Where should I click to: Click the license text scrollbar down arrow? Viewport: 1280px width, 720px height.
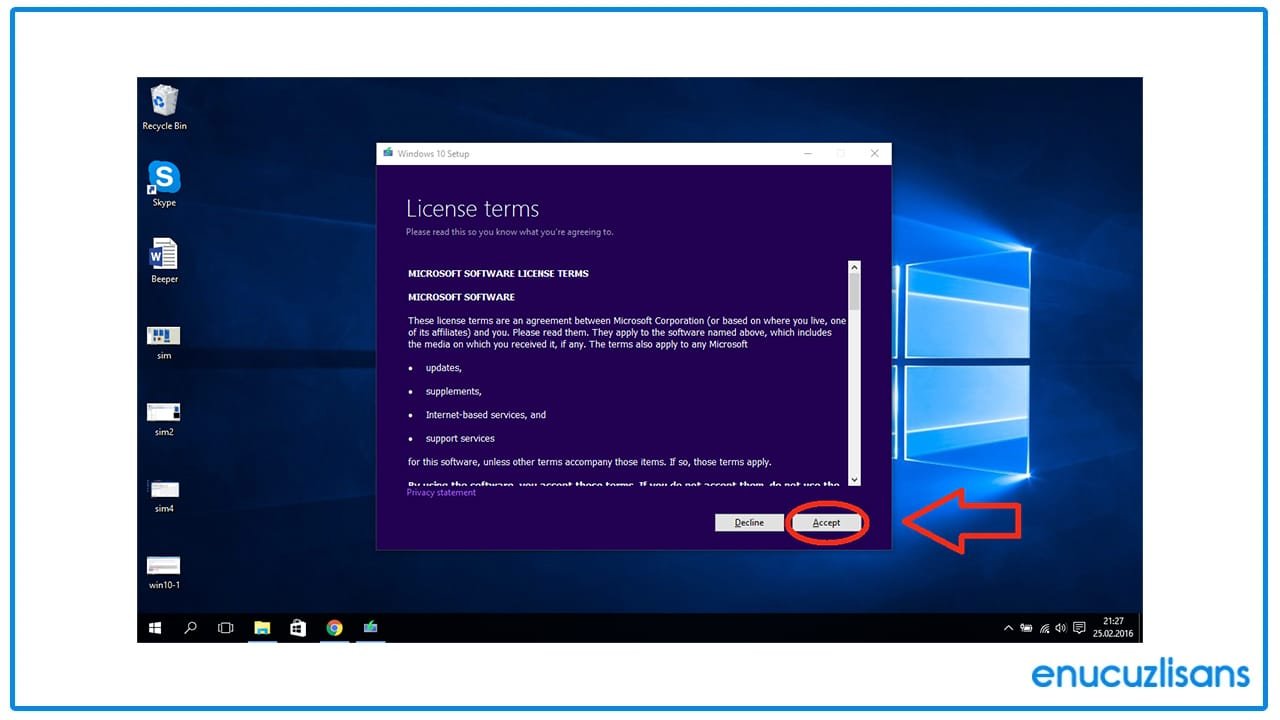[x=854, y=480]
